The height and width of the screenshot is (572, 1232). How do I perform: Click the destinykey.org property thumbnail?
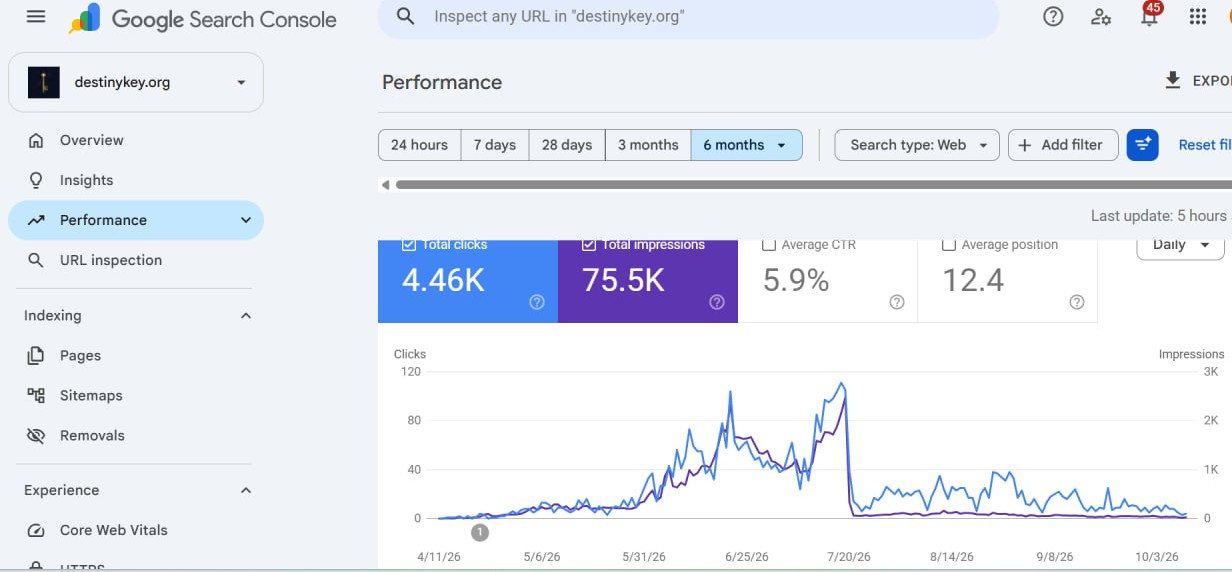point(44,82)
